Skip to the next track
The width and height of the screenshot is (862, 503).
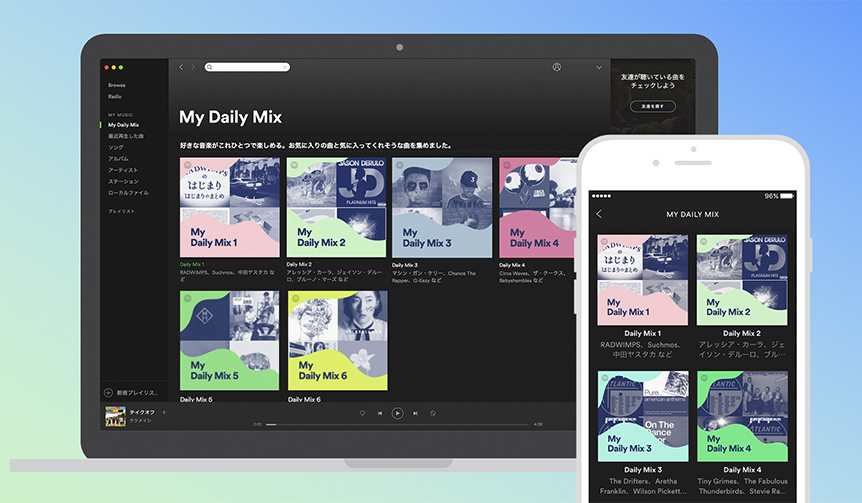pos(415,413)
